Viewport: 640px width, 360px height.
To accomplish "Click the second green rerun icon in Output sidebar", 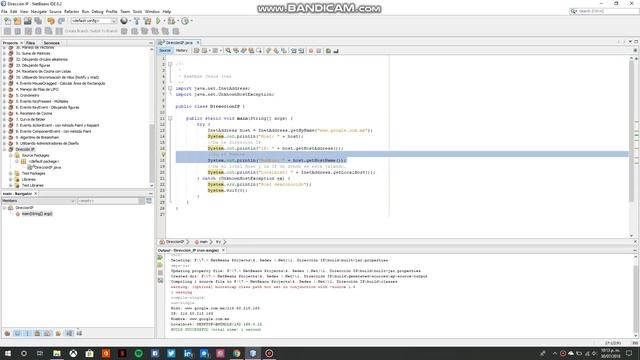I will pos(160,265).
